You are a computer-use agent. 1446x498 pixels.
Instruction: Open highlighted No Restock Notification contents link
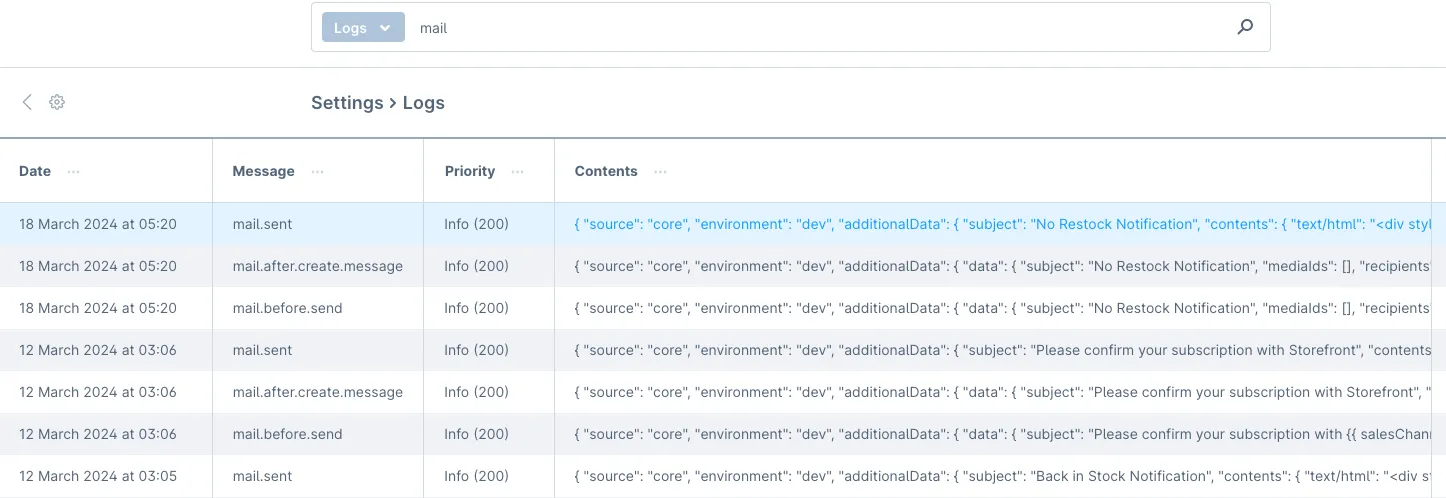click(x=1000, y=224)
